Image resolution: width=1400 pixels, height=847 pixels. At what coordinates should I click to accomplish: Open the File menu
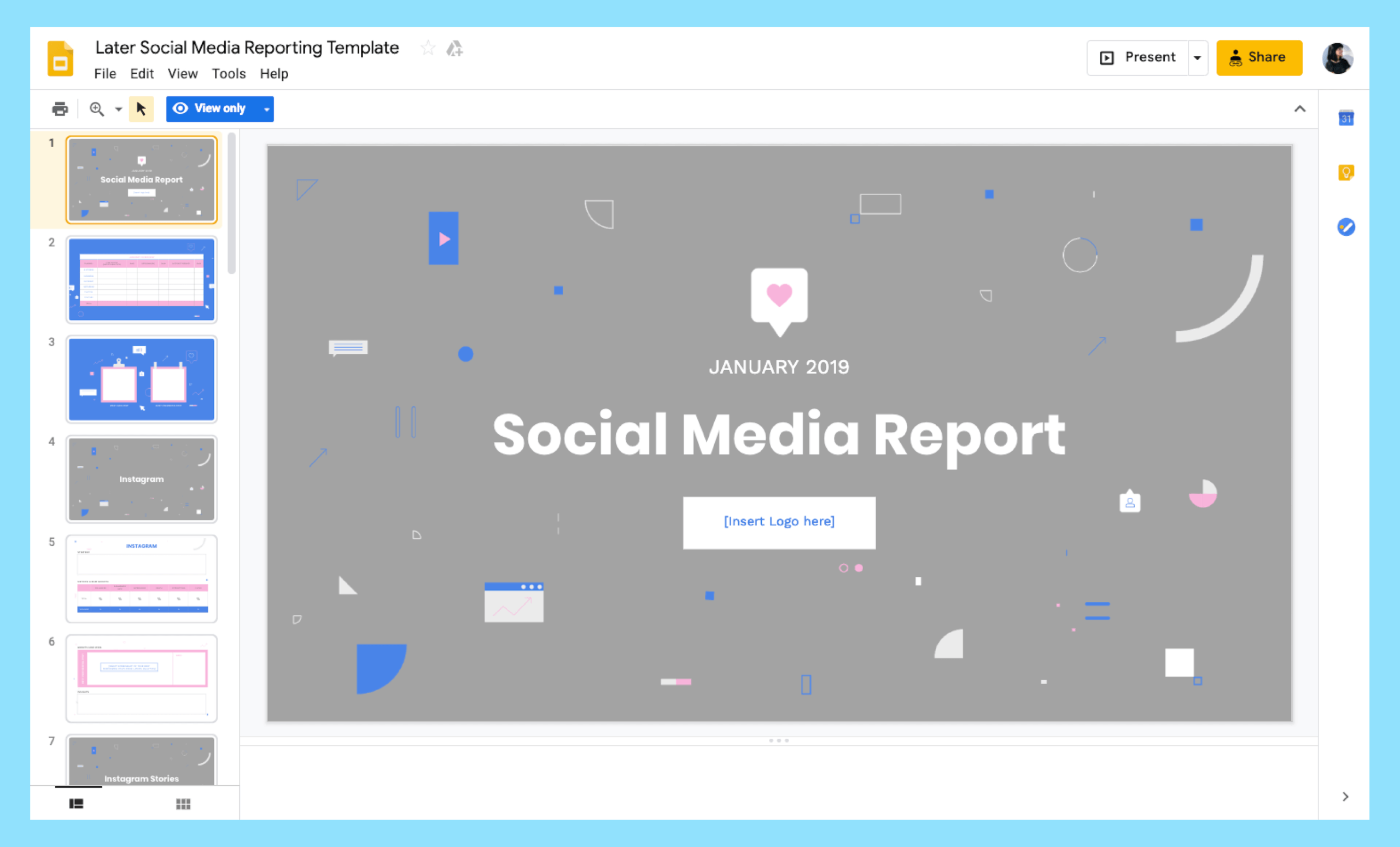(105, 73)
